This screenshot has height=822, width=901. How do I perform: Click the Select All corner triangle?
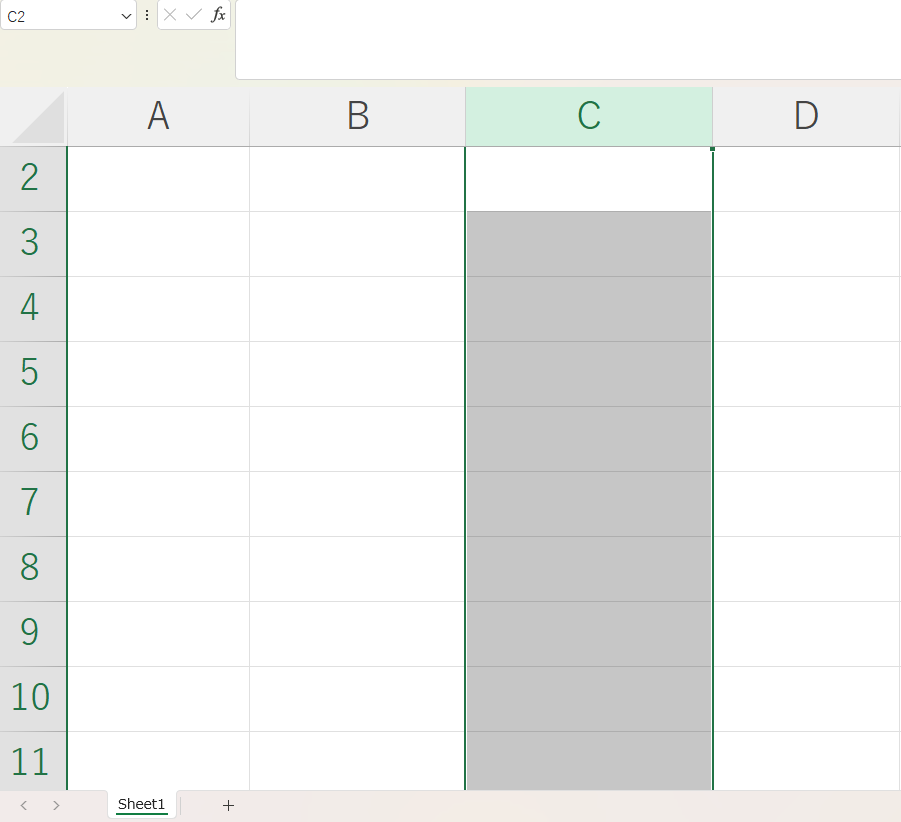click(38, 117)
